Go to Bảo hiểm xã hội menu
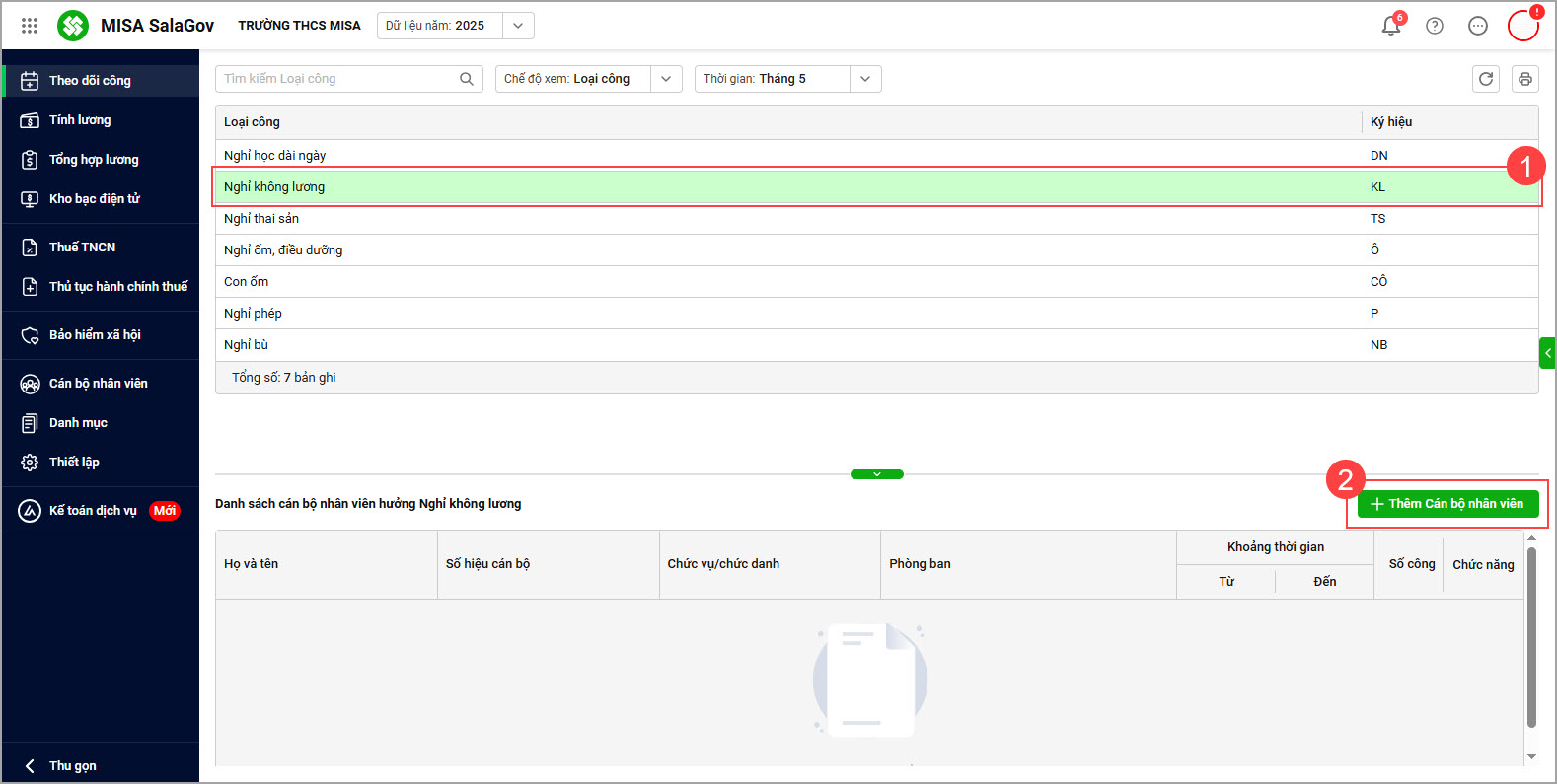The height and width of the screenshot is (784, 1557). pos(95,335)
